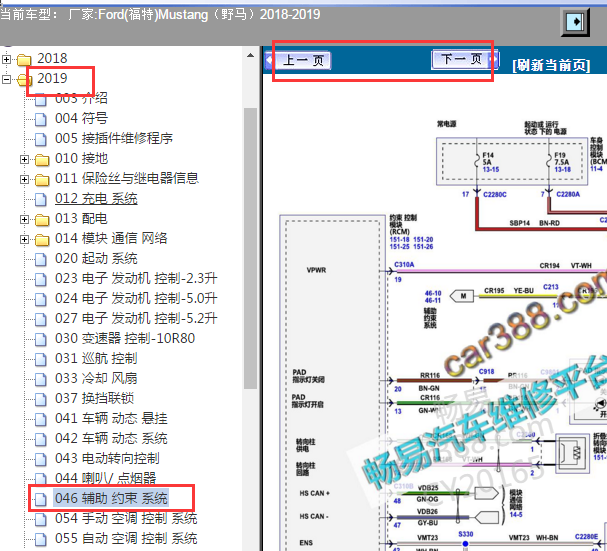Open 020 起动 系统 diagram
The height and width of the screenshot is (551, 607).
click(x=96, y=259)
